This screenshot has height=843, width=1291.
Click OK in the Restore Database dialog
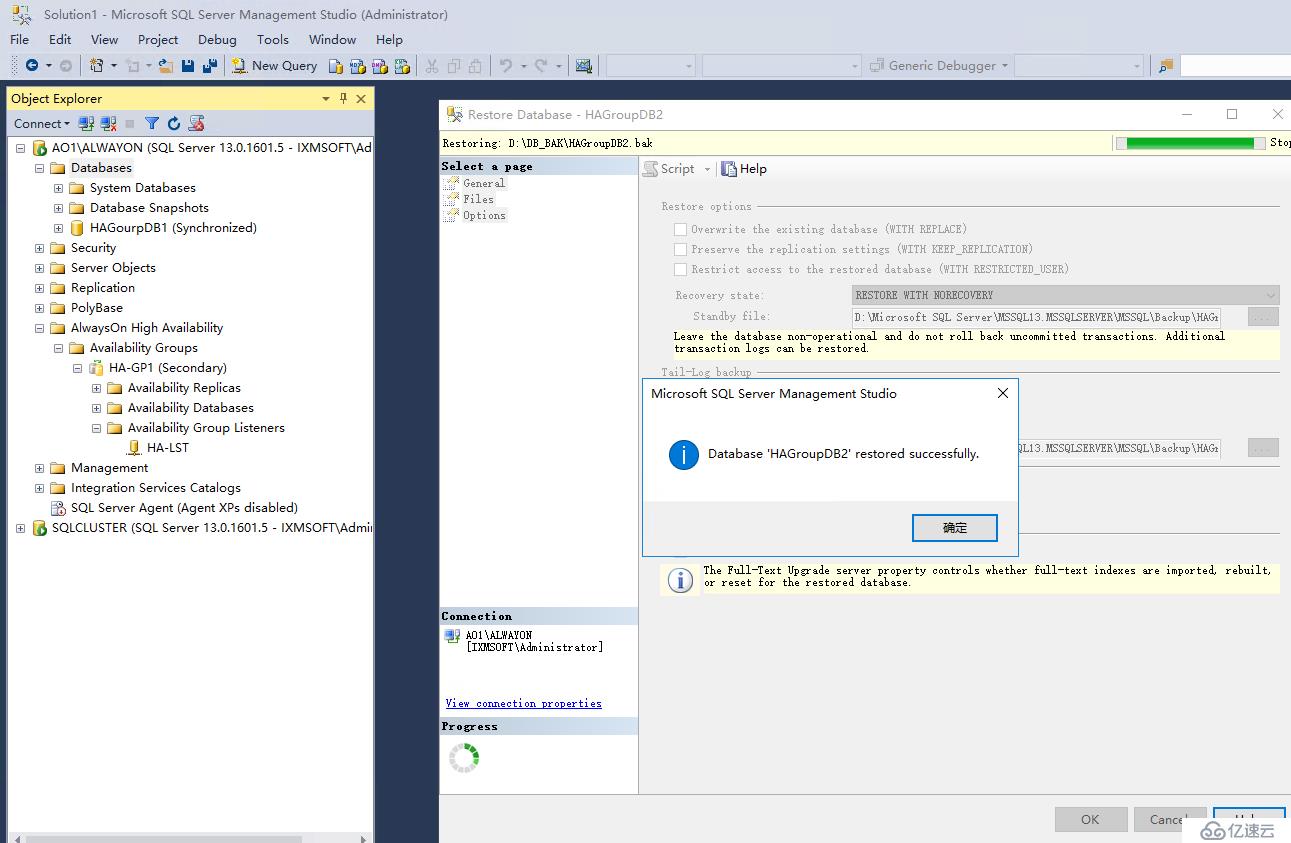[1091, 819]
